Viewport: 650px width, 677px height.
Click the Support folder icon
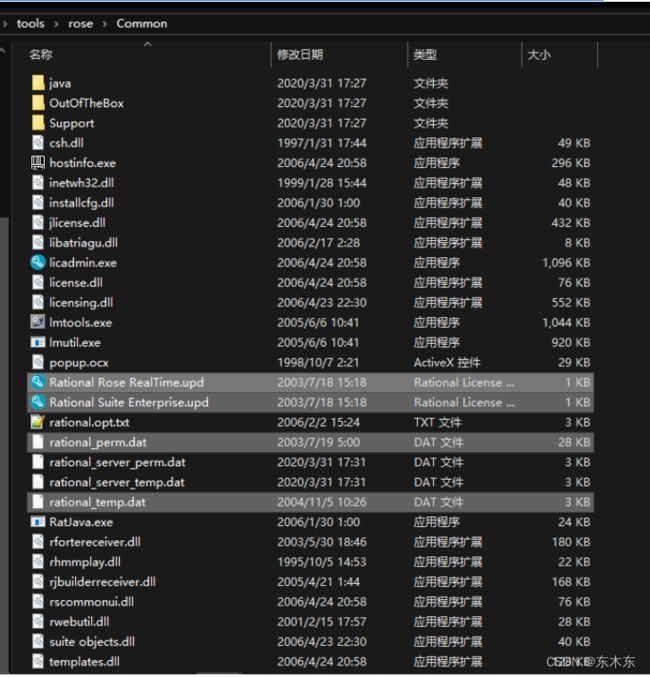pyautogui.click(x=38, y=123)
